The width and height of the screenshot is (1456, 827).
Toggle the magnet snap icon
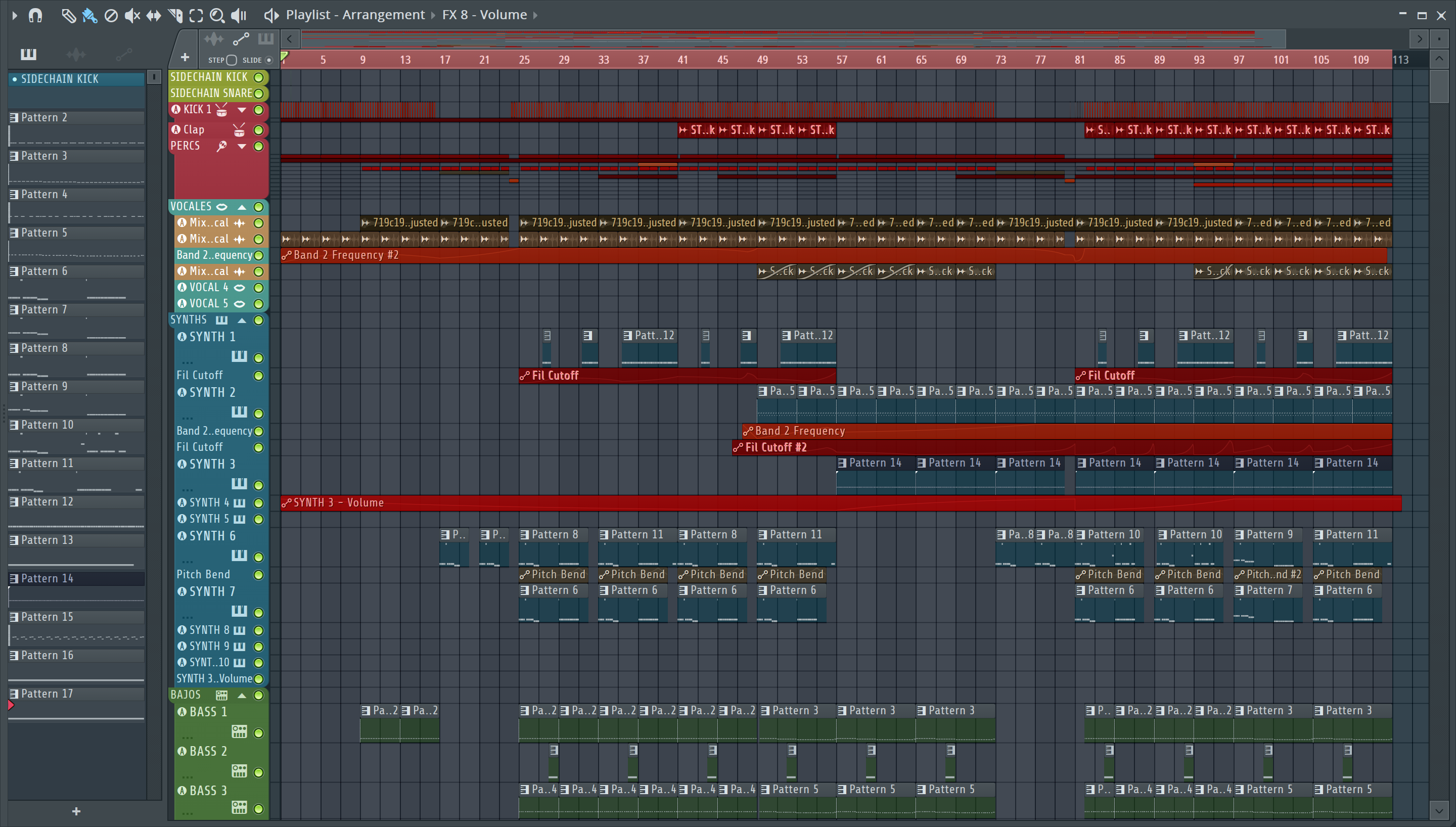pyautogui.click(x=35, y=15)
